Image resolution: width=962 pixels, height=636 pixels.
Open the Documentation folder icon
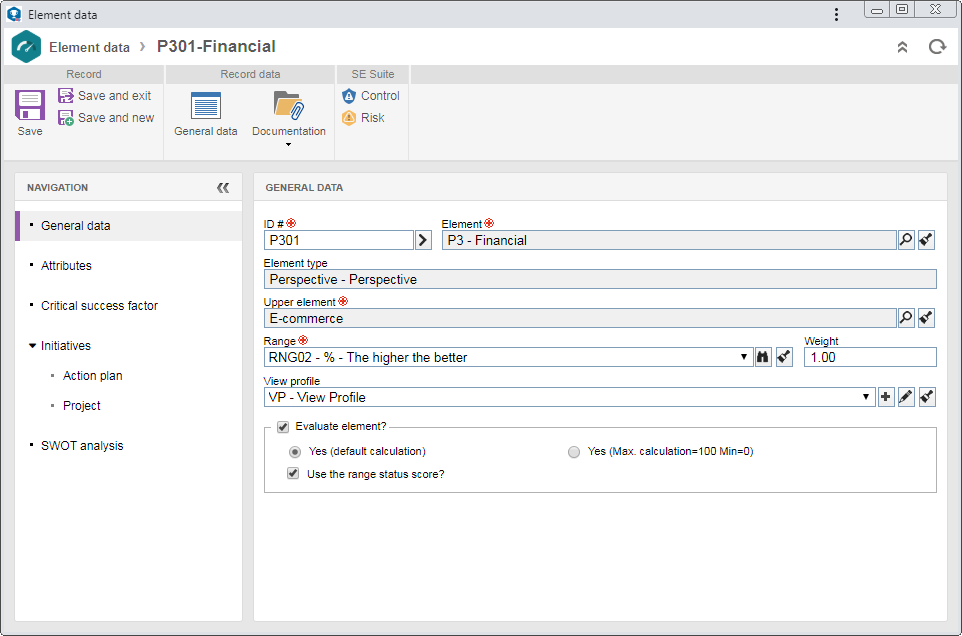[x=288, y=106]
